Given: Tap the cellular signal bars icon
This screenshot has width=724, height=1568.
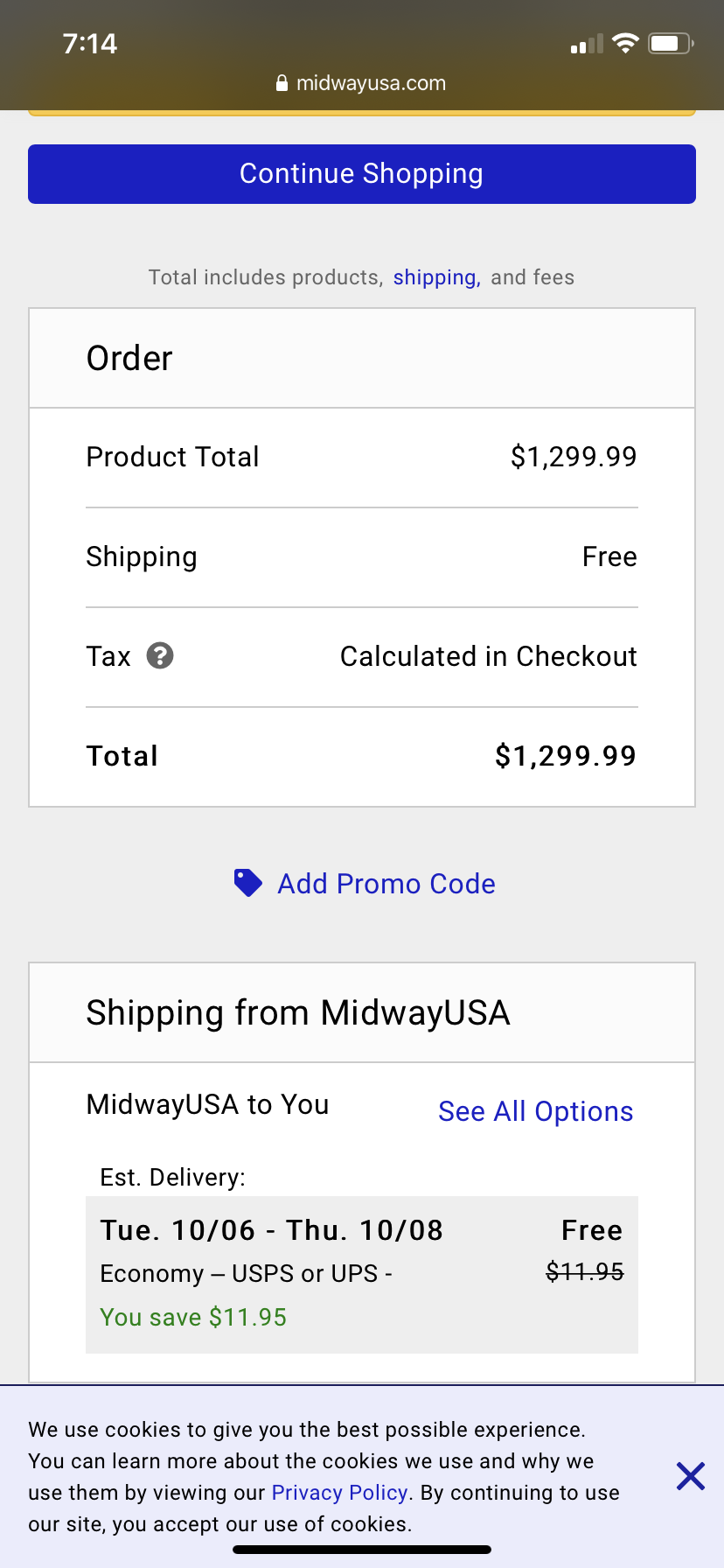Looking at the screenshot, I should (587, 44).
